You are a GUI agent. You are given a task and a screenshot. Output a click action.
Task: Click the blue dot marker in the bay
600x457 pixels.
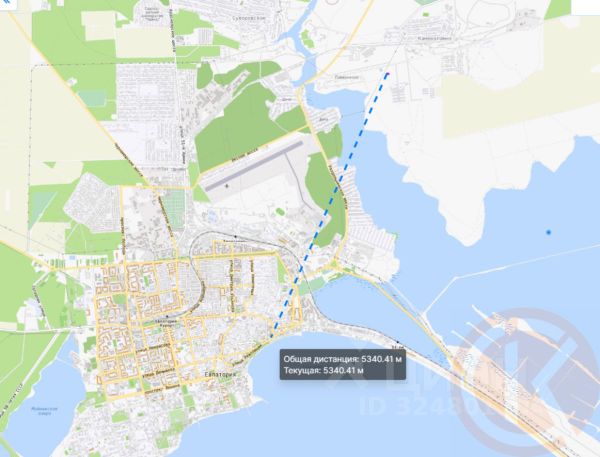(548, 232)
